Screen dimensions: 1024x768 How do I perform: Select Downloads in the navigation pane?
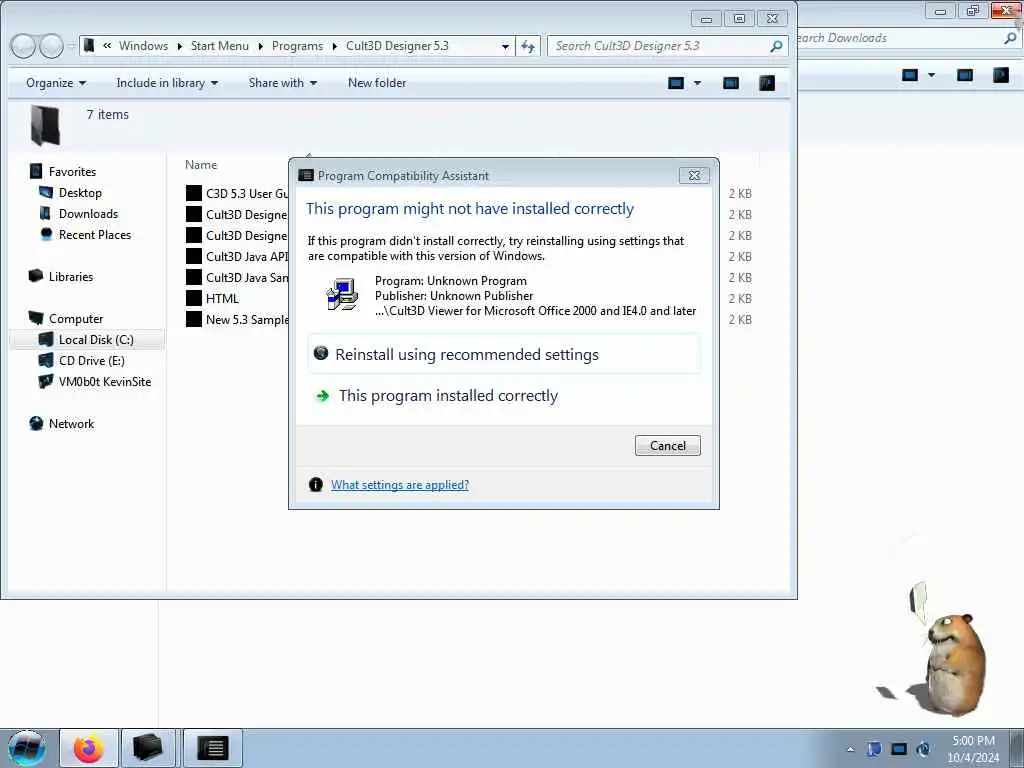(x=88, y=214)
